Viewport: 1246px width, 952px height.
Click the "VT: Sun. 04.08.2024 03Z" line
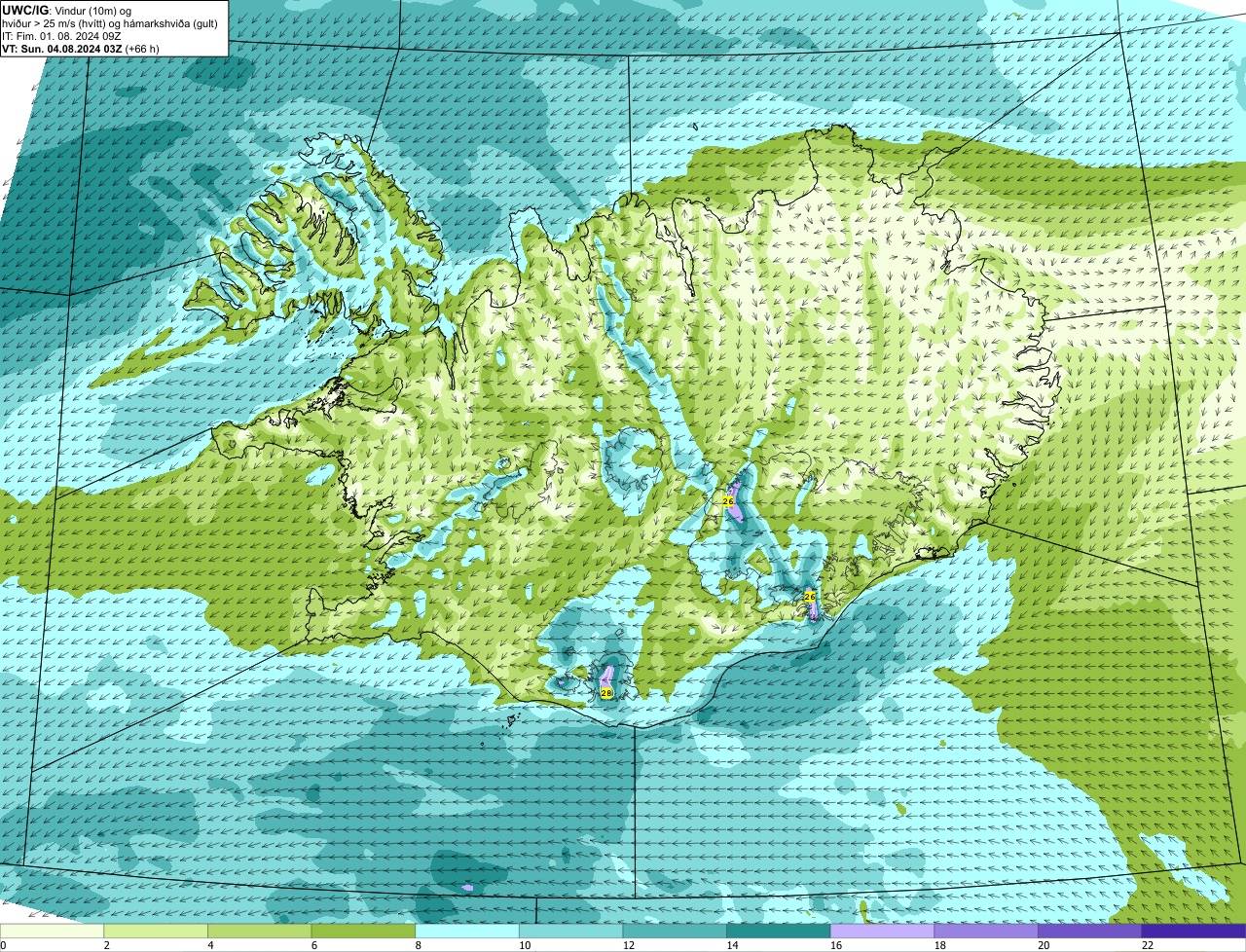62,49
